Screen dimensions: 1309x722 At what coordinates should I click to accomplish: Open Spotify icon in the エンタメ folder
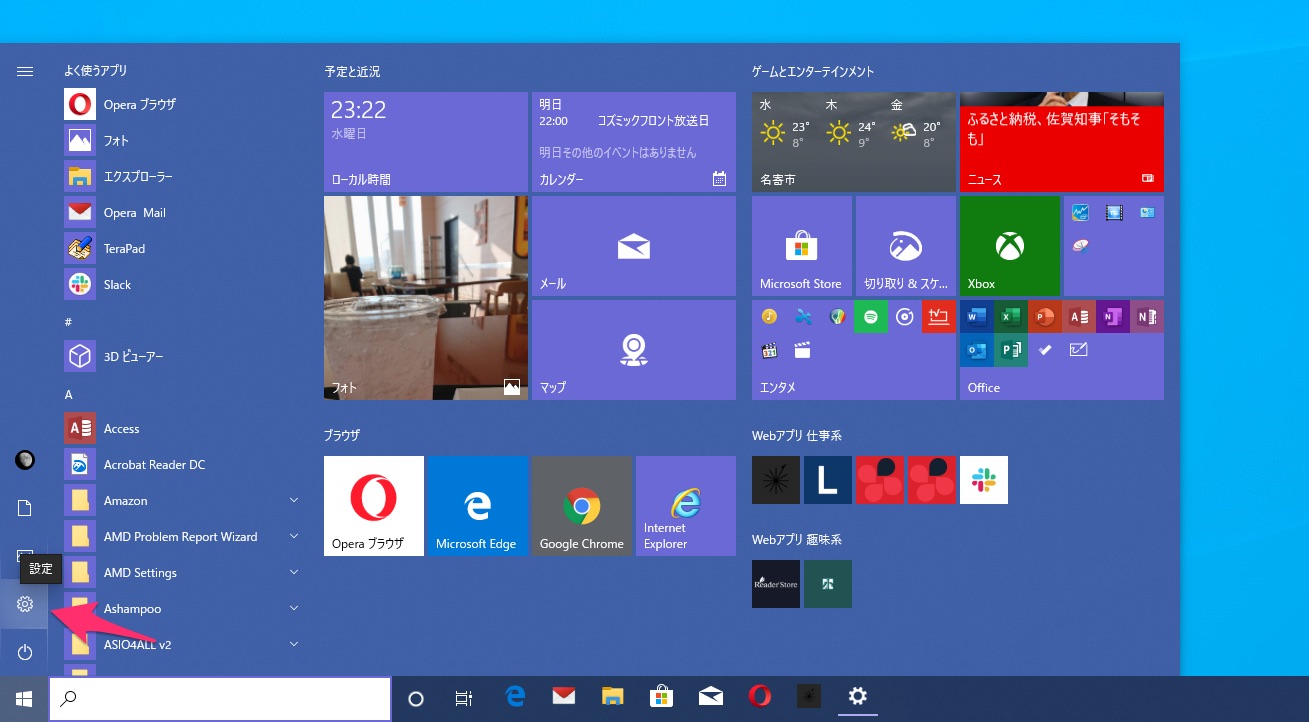871,317
